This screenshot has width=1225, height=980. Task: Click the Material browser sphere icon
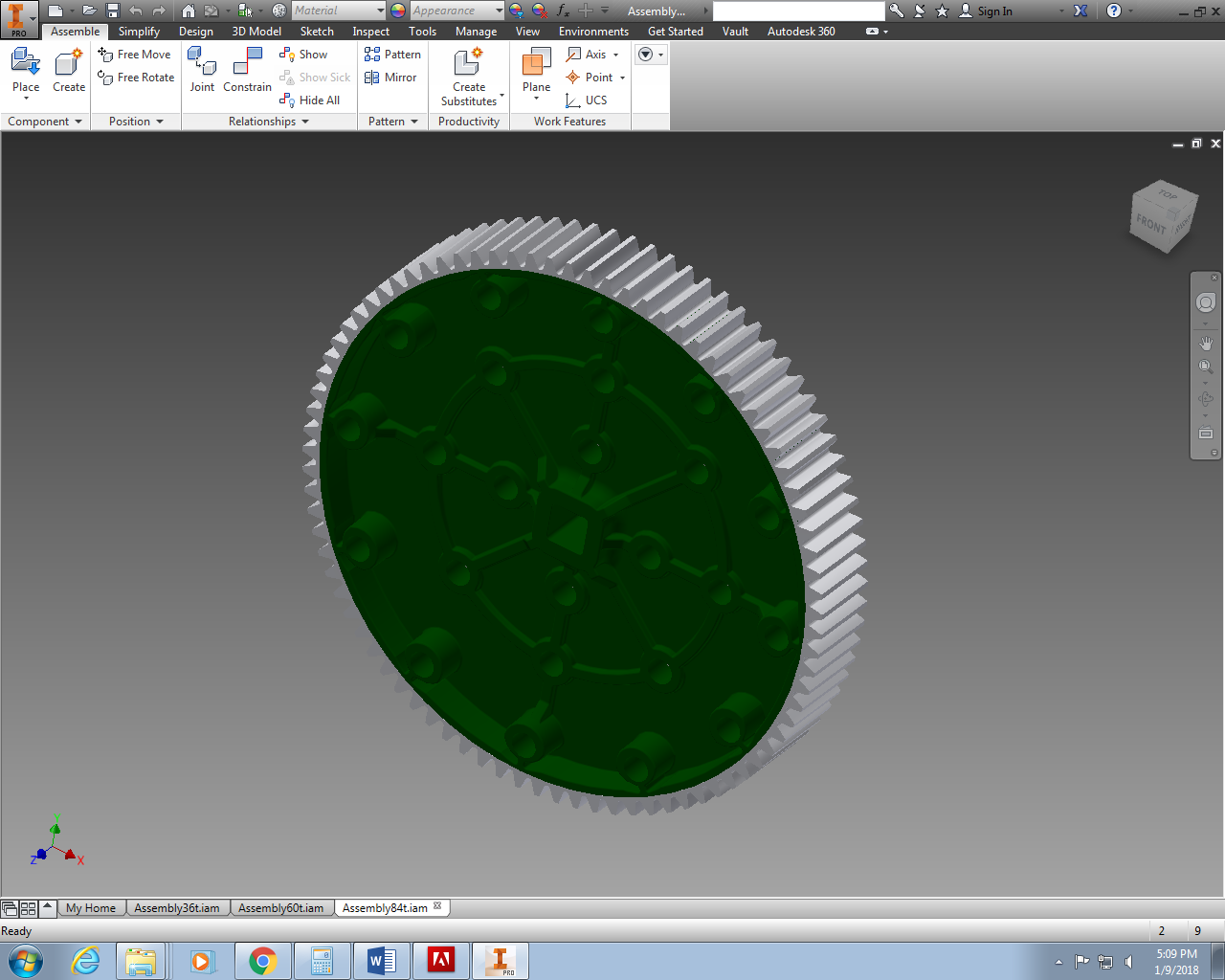[279, 11]
